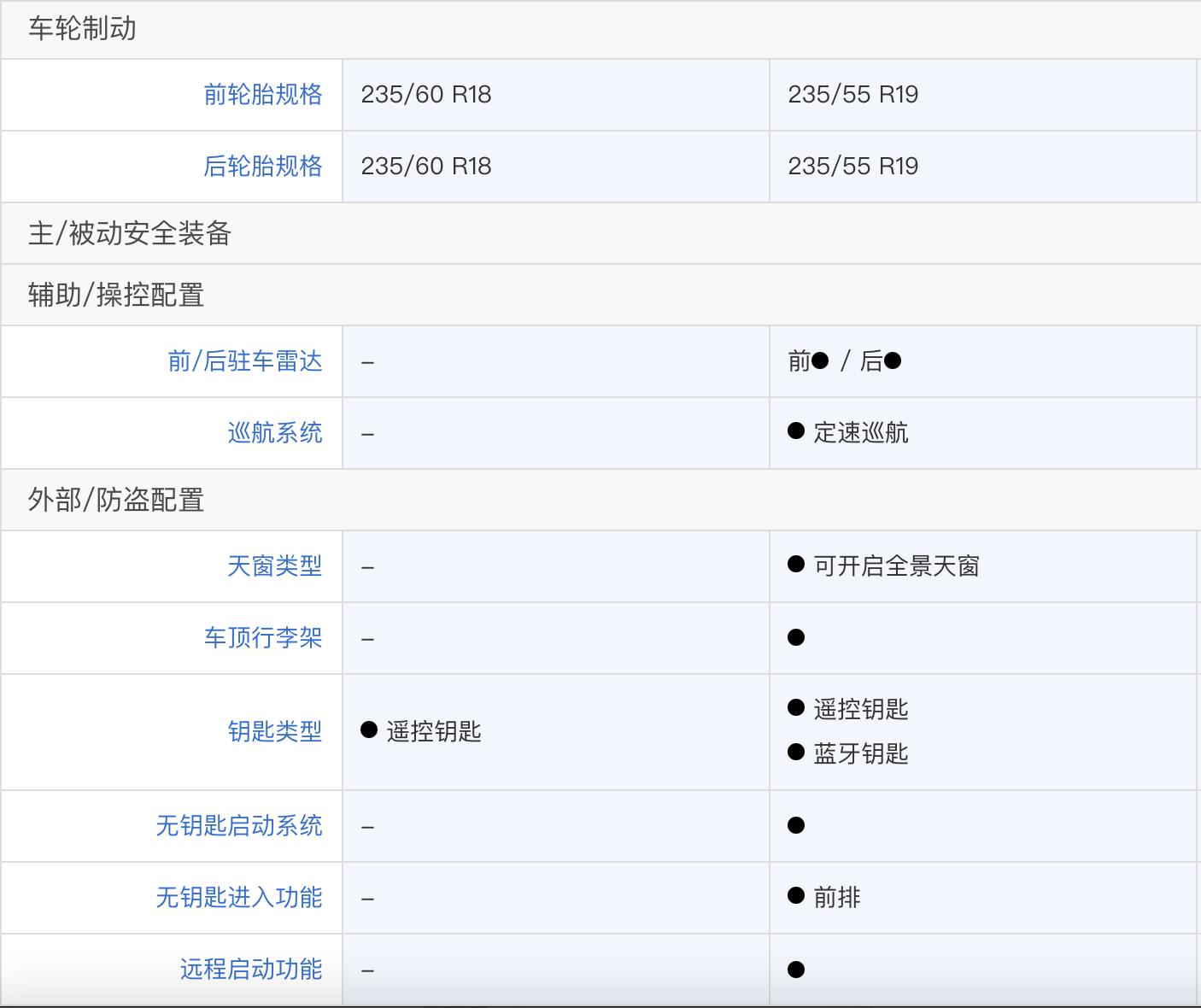
Task: Open the 前/后驻车雷达 spec link
Action: pyautogui.click(x=245, y=361)
